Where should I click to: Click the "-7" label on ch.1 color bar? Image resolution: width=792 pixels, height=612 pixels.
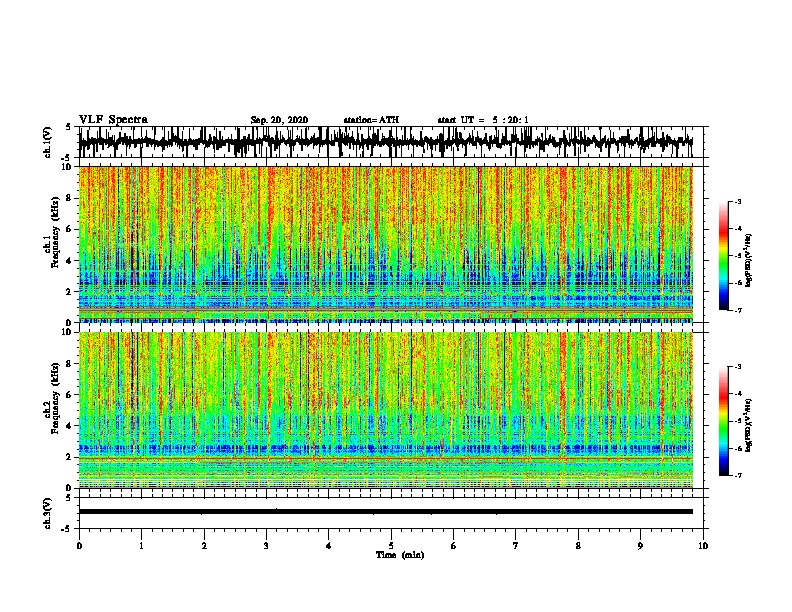pyautogui.click(x=738, y=310)
